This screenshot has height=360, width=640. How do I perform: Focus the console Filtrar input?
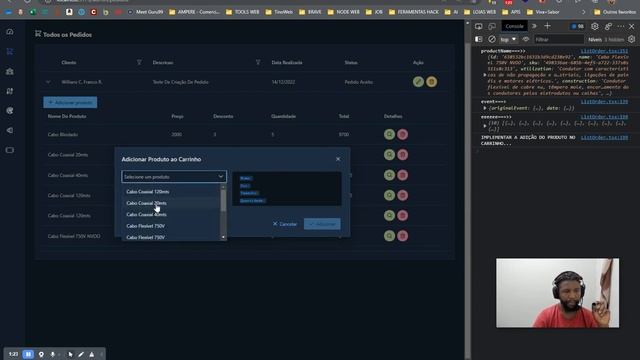point(559,39)
